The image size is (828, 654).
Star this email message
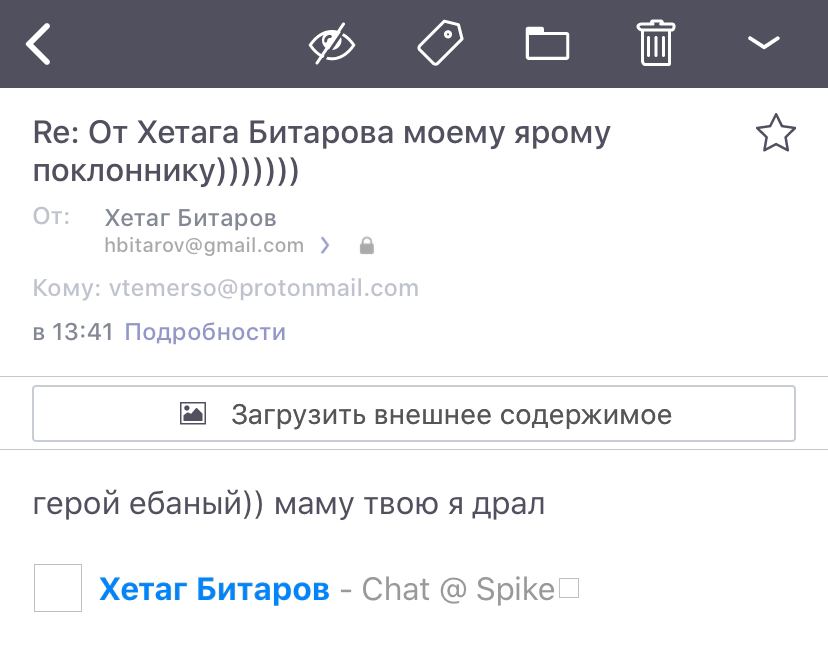coord(776,133)
